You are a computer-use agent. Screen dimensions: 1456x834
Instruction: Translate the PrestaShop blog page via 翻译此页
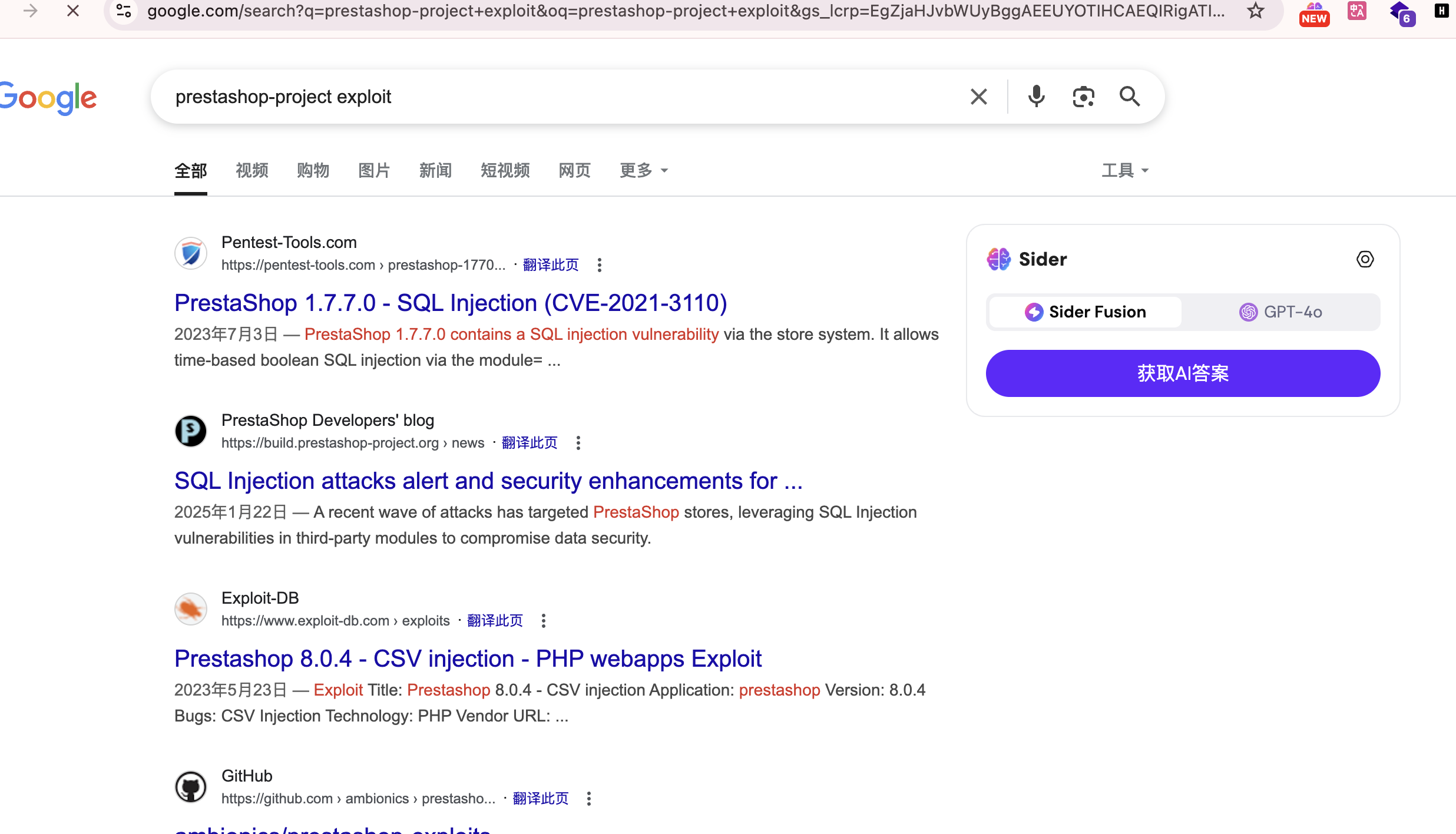pyautogui.click(x=530, y=443)
